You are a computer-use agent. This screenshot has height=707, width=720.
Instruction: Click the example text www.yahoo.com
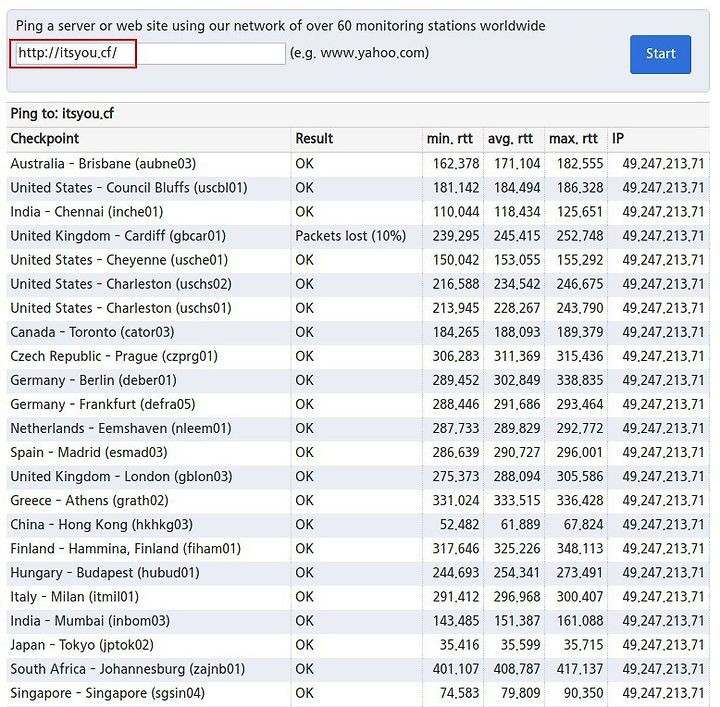point(373,53)
